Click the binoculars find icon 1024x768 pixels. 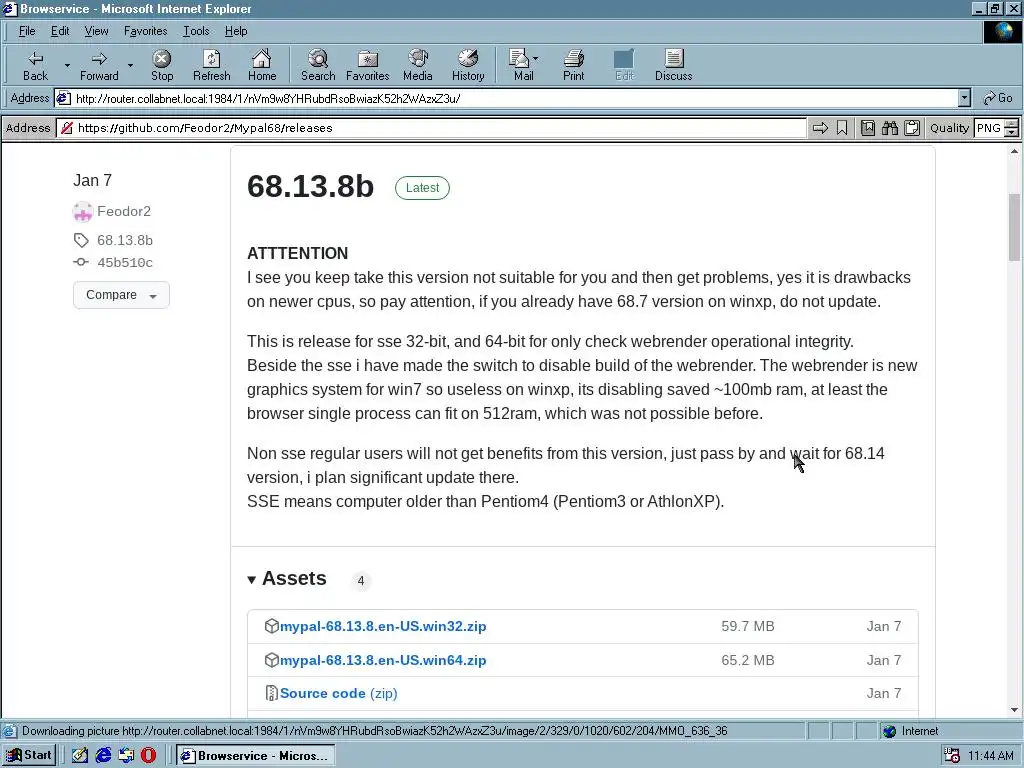click(889, 128)
